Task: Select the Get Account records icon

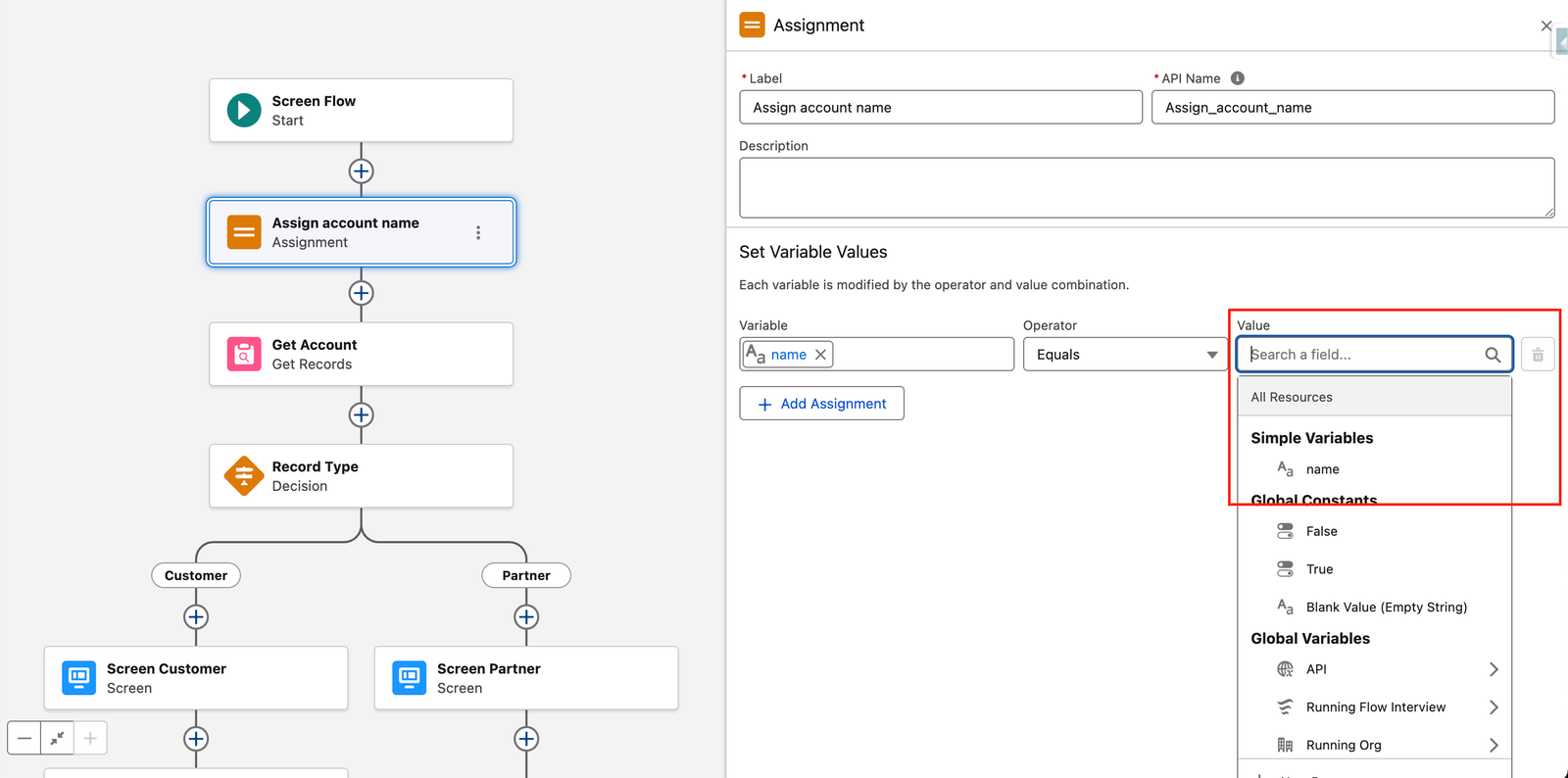Action: (x=244, y=354)
